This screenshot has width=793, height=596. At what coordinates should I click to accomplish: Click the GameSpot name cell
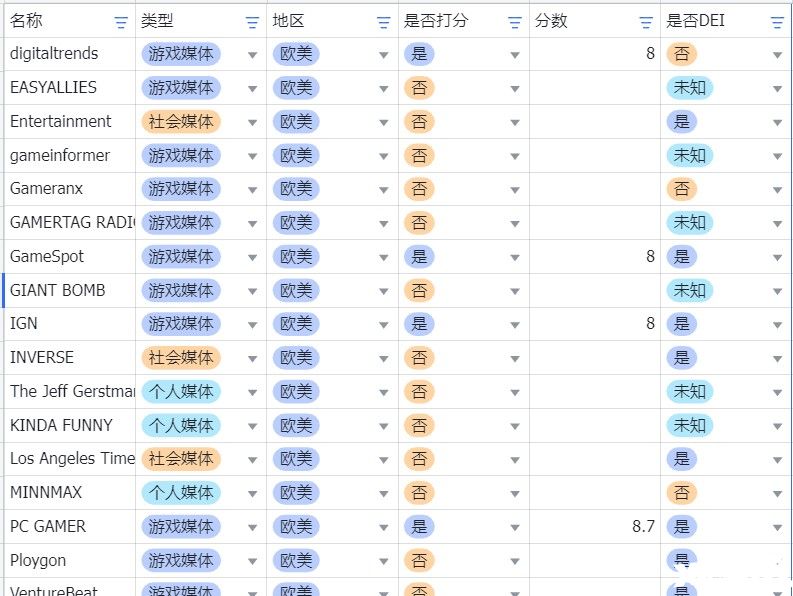(70, 257)
